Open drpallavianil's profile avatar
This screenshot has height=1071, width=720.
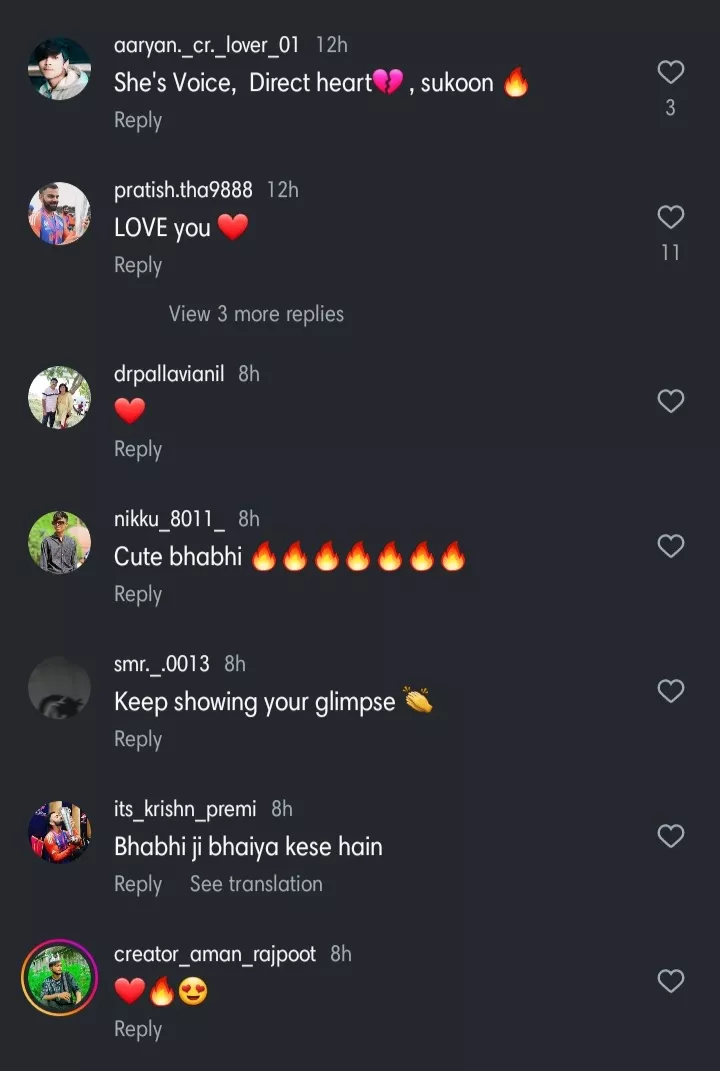59,397
